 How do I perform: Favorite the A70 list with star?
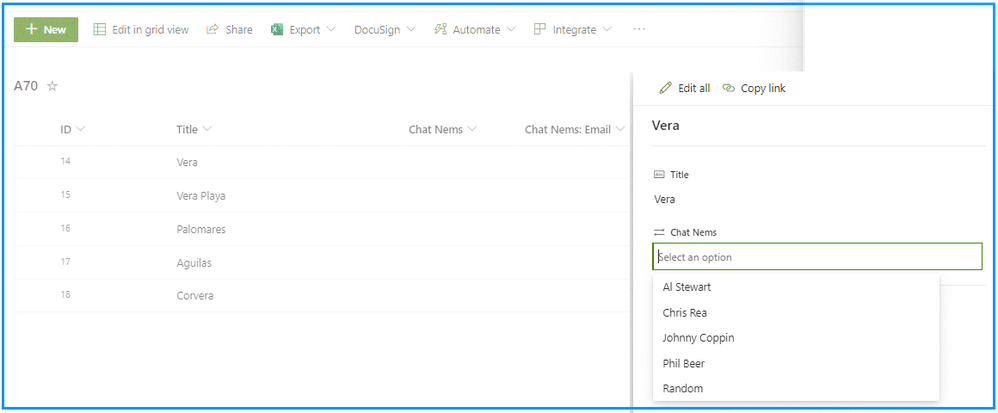coord(53,86)
